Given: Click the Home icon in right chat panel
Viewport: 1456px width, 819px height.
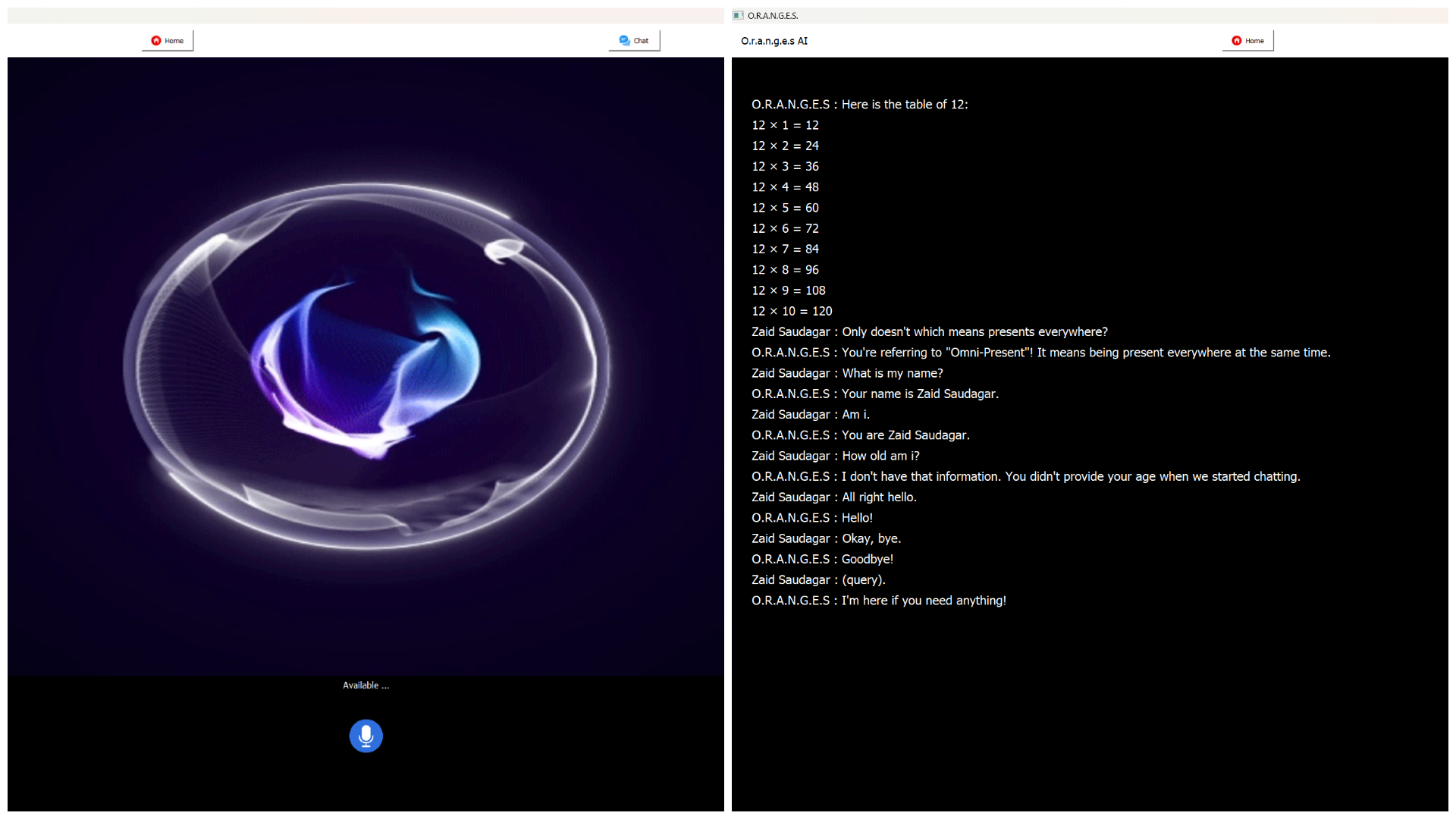Looking at the screenshot, I should point(1237,41).
